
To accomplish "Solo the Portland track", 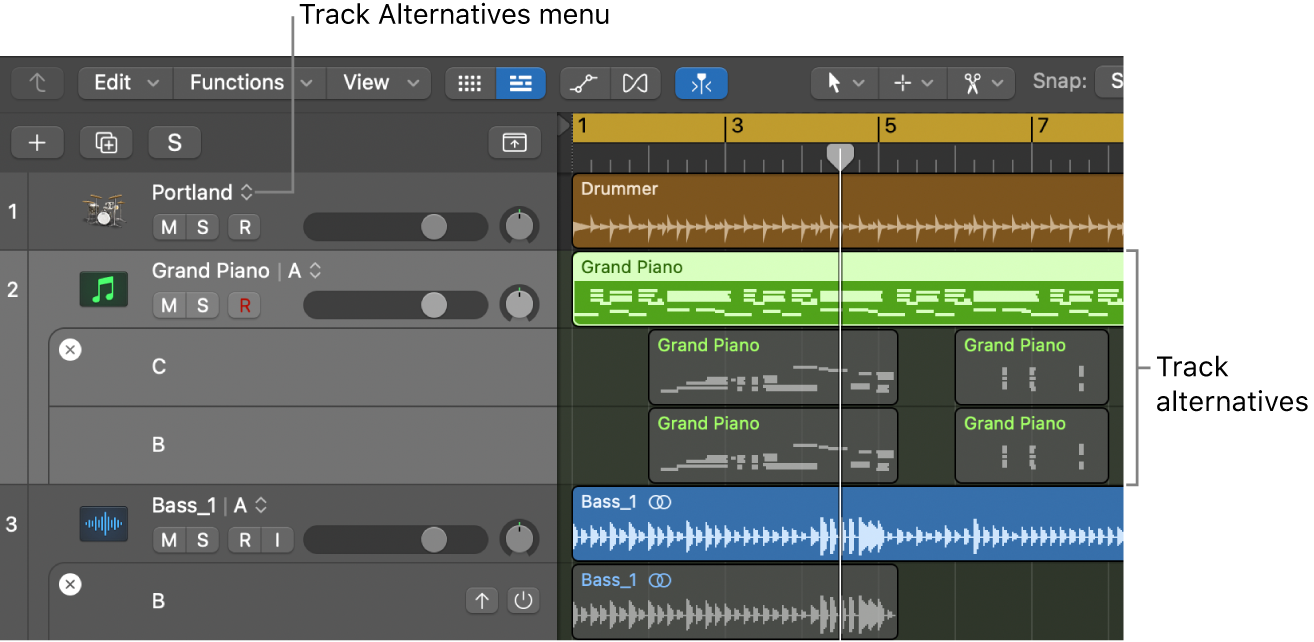I will [203, 227].
